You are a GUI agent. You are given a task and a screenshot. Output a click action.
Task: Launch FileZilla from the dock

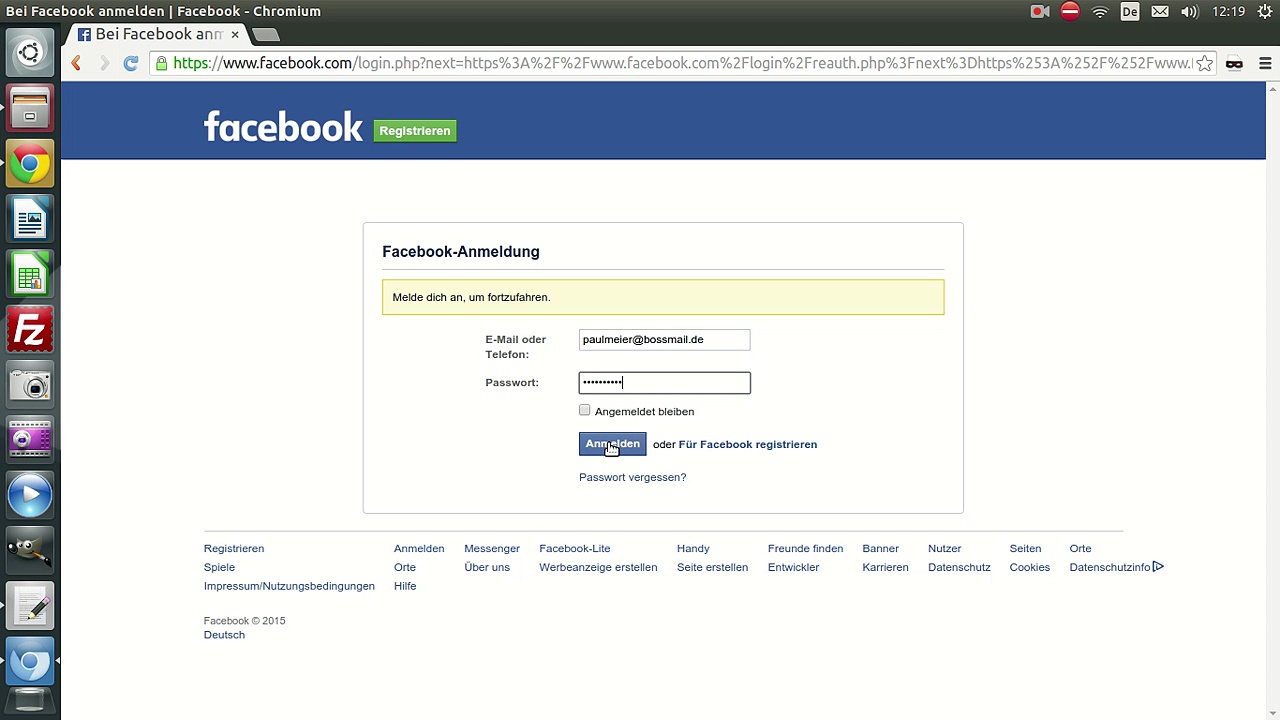pyautogui.click(x=30, y=330)
